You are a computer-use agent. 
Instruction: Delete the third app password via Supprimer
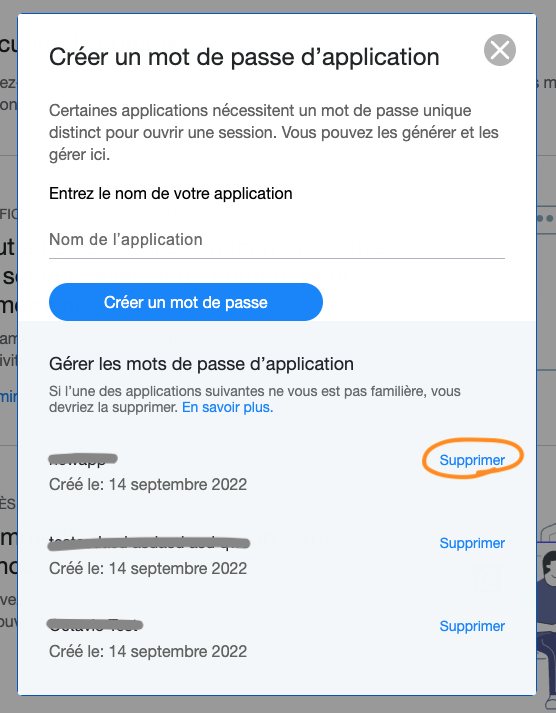(x=472, y=626)
